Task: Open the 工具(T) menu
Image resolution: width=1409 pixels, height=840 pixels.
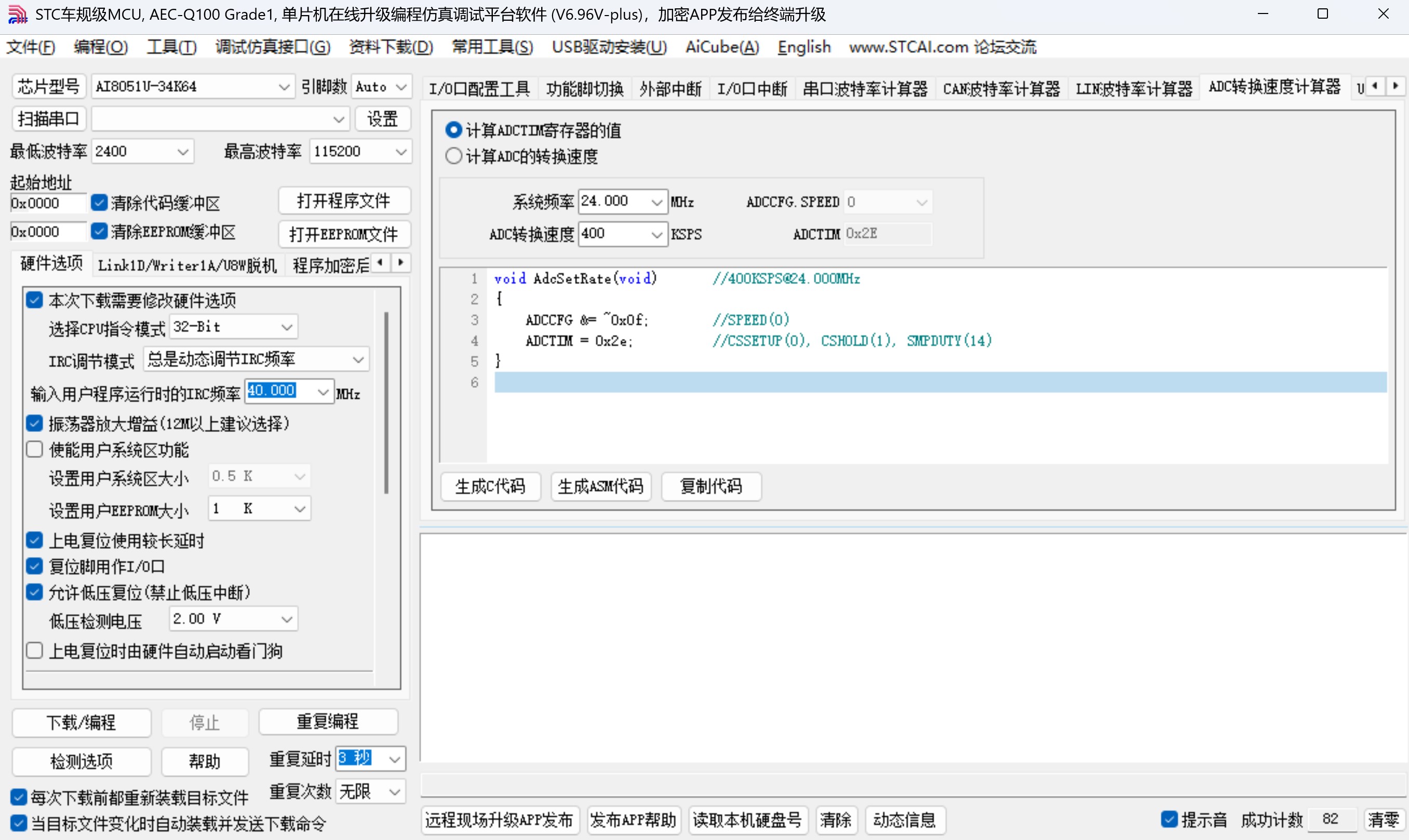Action: click(x=171, y=47)
